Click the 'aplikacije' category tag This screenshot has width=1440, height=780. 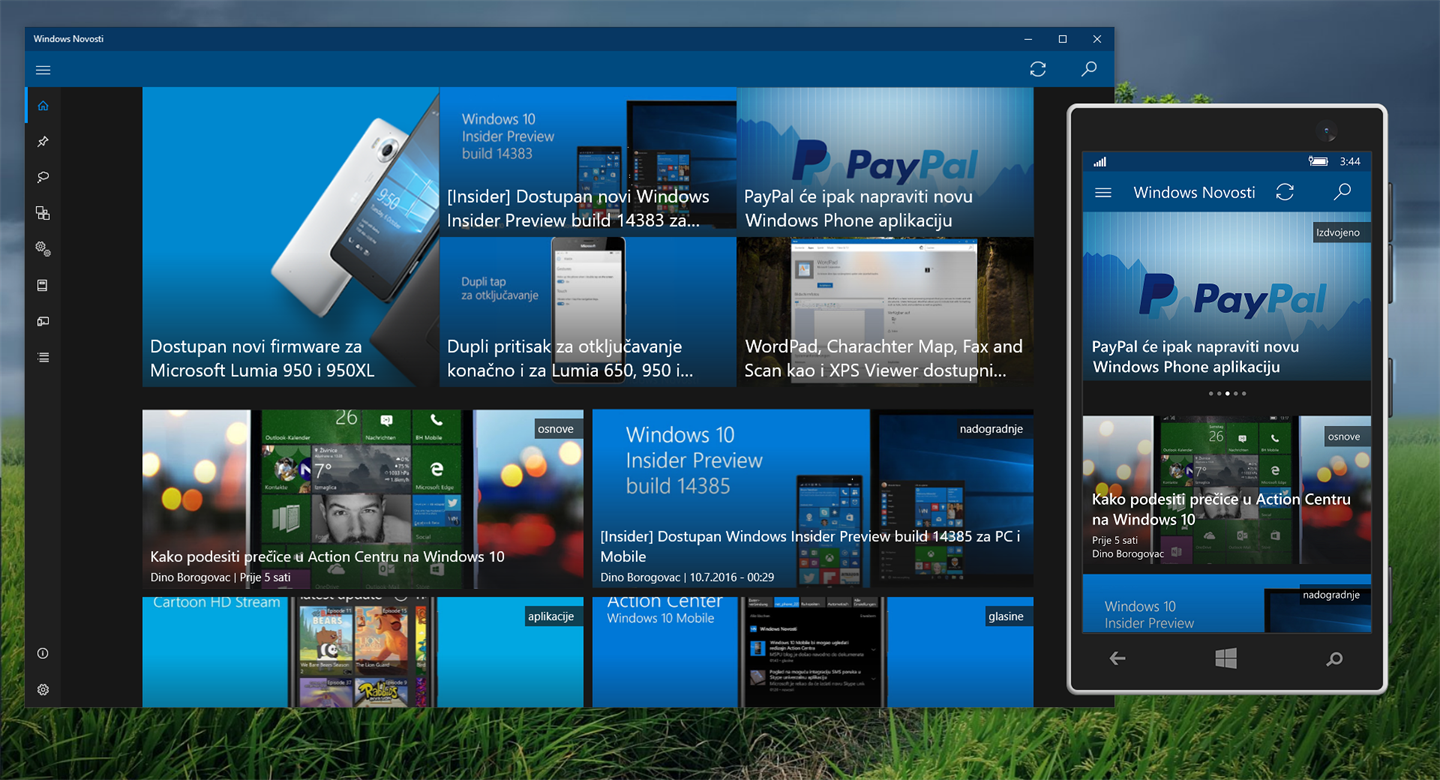(x=553, y=616)
